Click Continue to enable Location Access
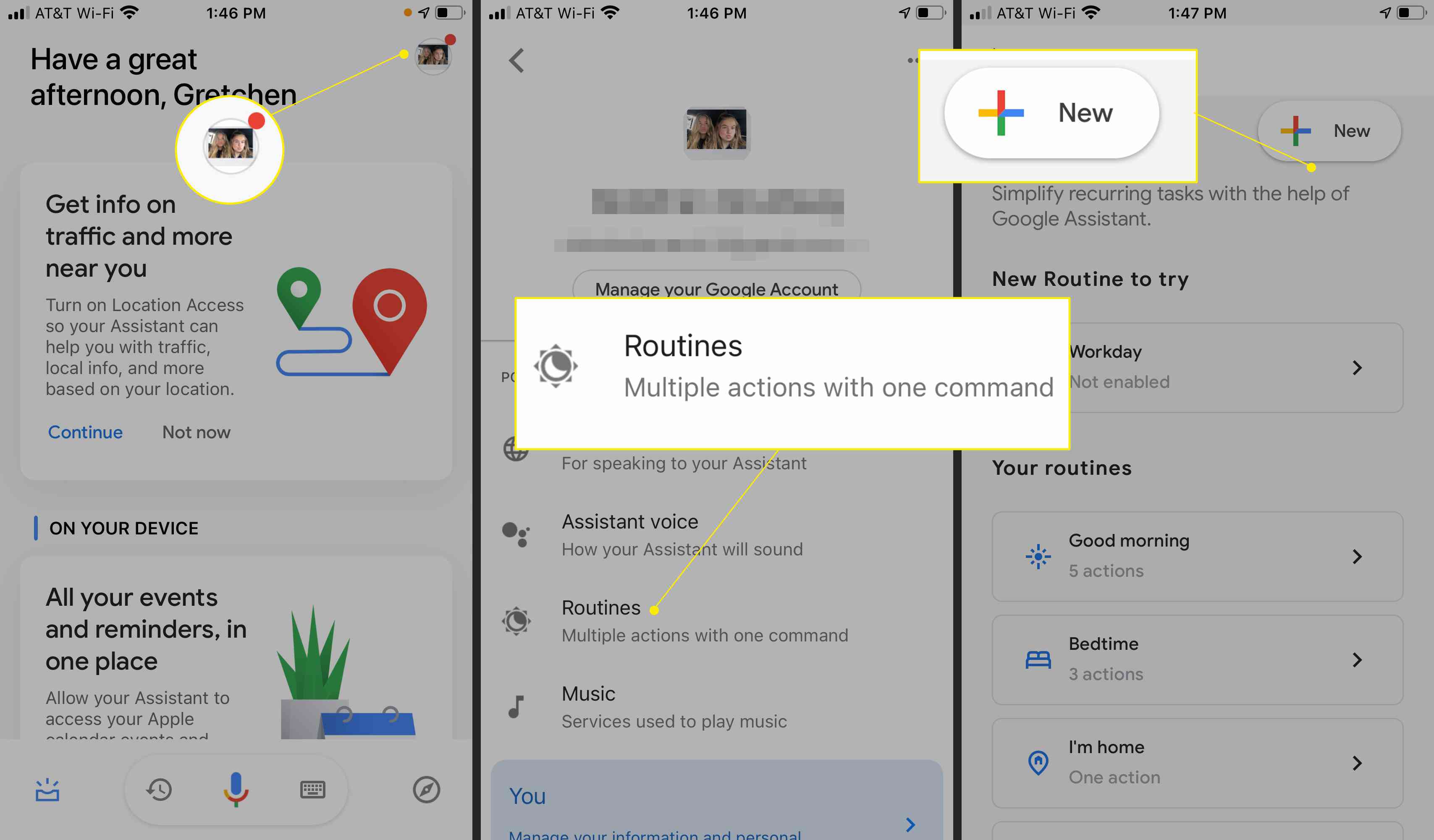1434x840 pixels. pos(85,432)
